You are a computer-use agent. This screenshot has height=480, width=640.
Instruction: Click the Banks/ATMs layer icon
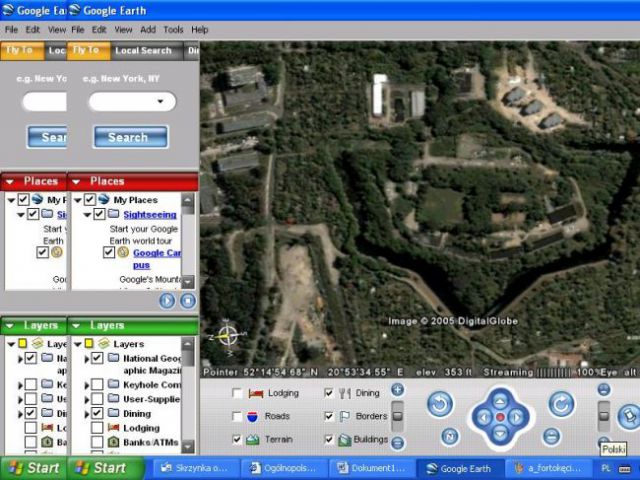tap(113, 442)
